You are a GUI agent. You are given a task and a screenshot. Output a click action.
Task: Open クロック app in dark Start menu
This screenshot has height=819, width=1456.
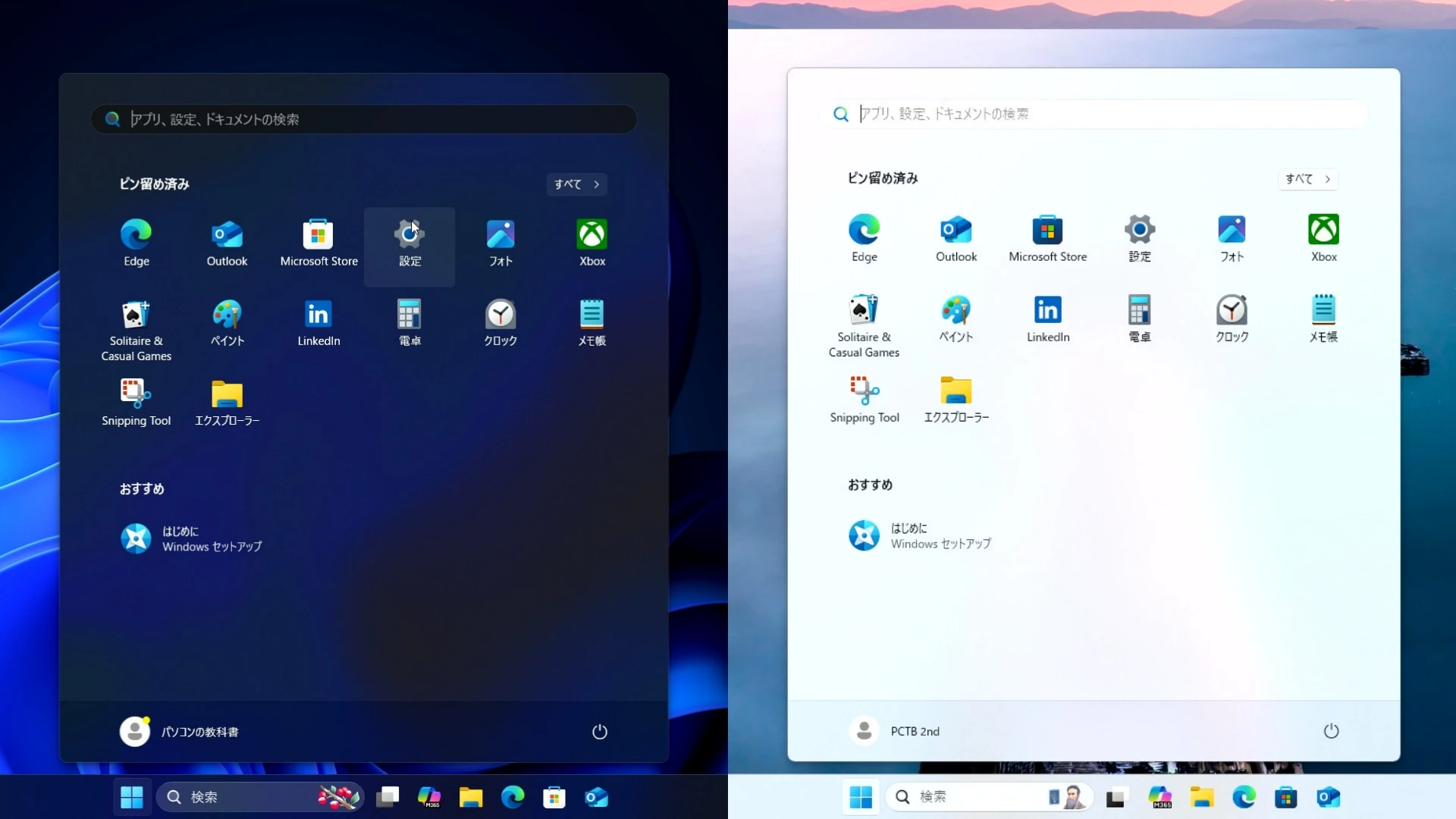pyautogui.click(x=500, y=323)
